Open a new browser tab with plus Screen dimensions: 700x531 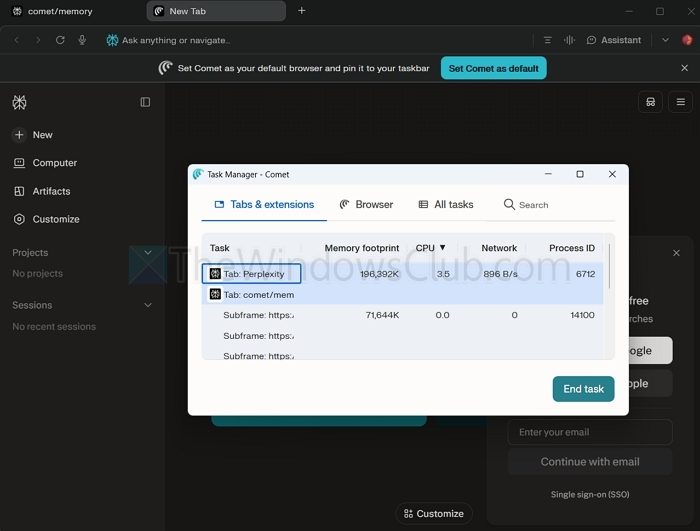302,11
